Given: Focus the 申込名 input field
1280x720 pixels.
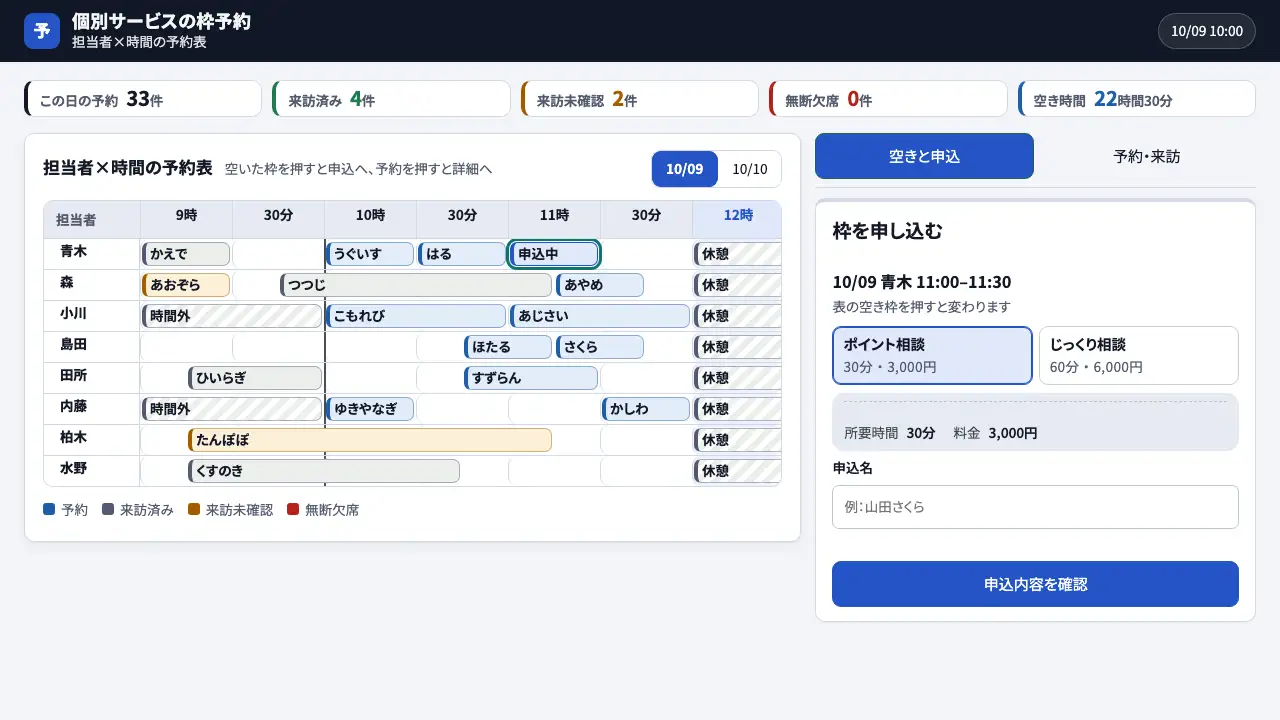Looking at the screenshot, I should point(1035,507).
